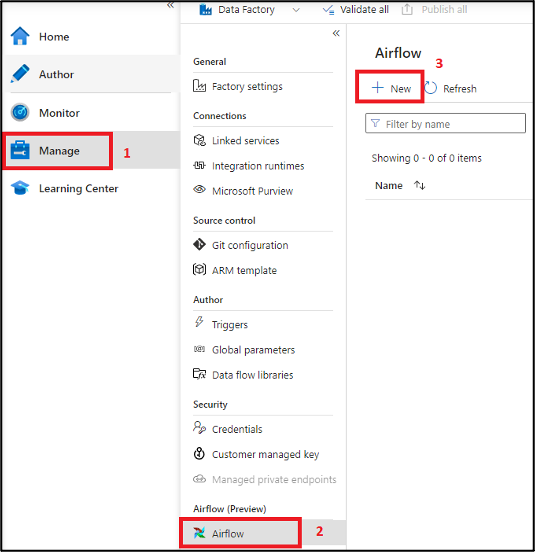Create a New Airflow environment
The height and width of the screenshot is (552, 536).
point(390,88)
